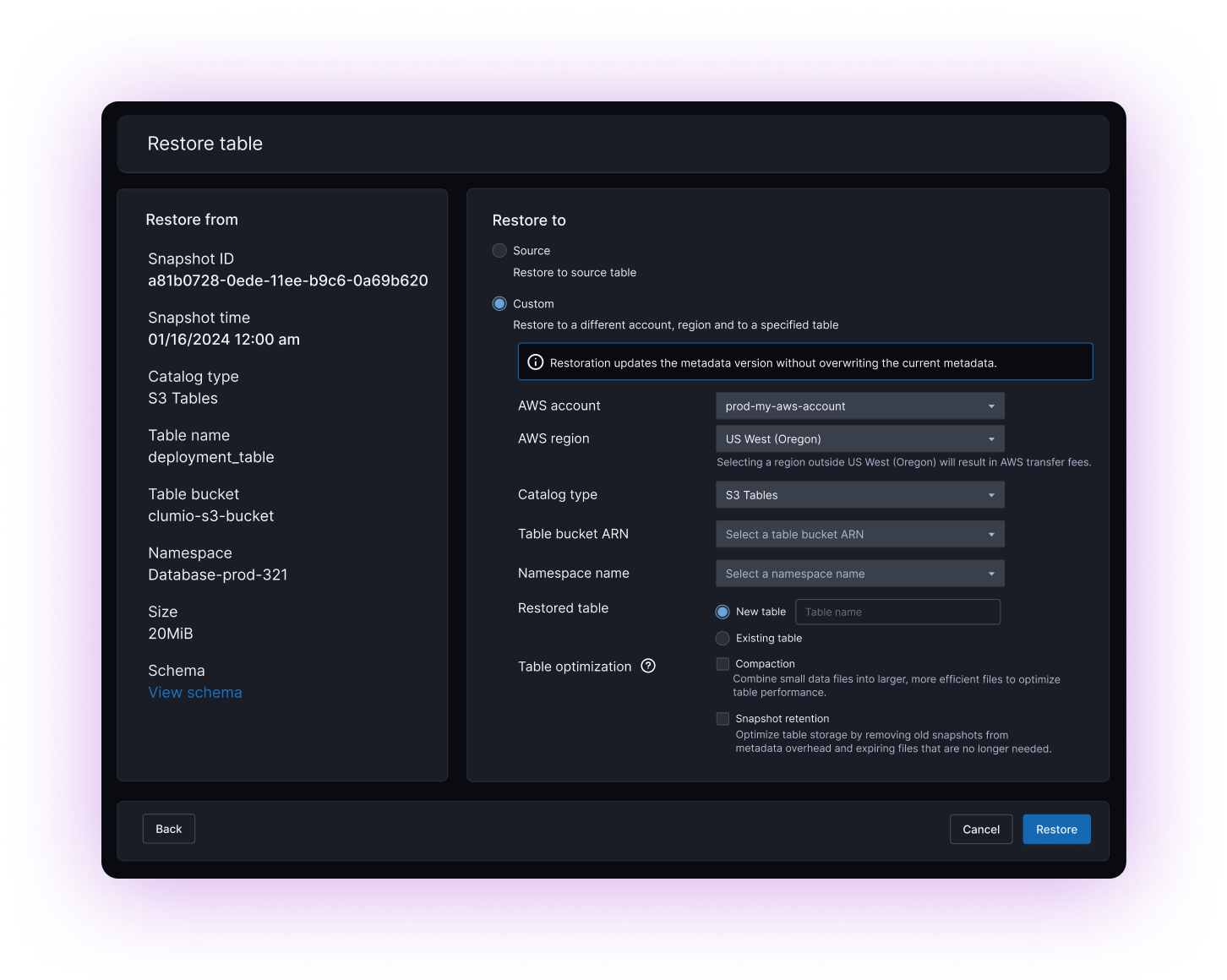Open the AWS account dropdown
1227x980 pixels.
[x=859, y=406]
